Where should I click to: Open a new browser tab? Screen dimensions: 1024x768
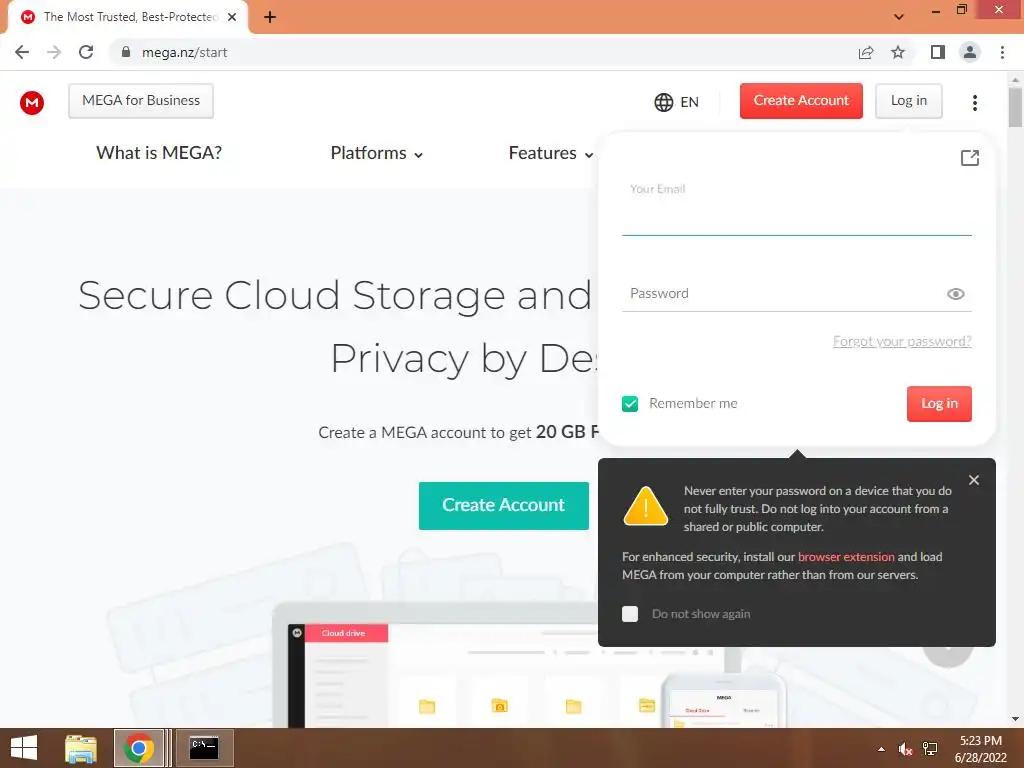270,17
